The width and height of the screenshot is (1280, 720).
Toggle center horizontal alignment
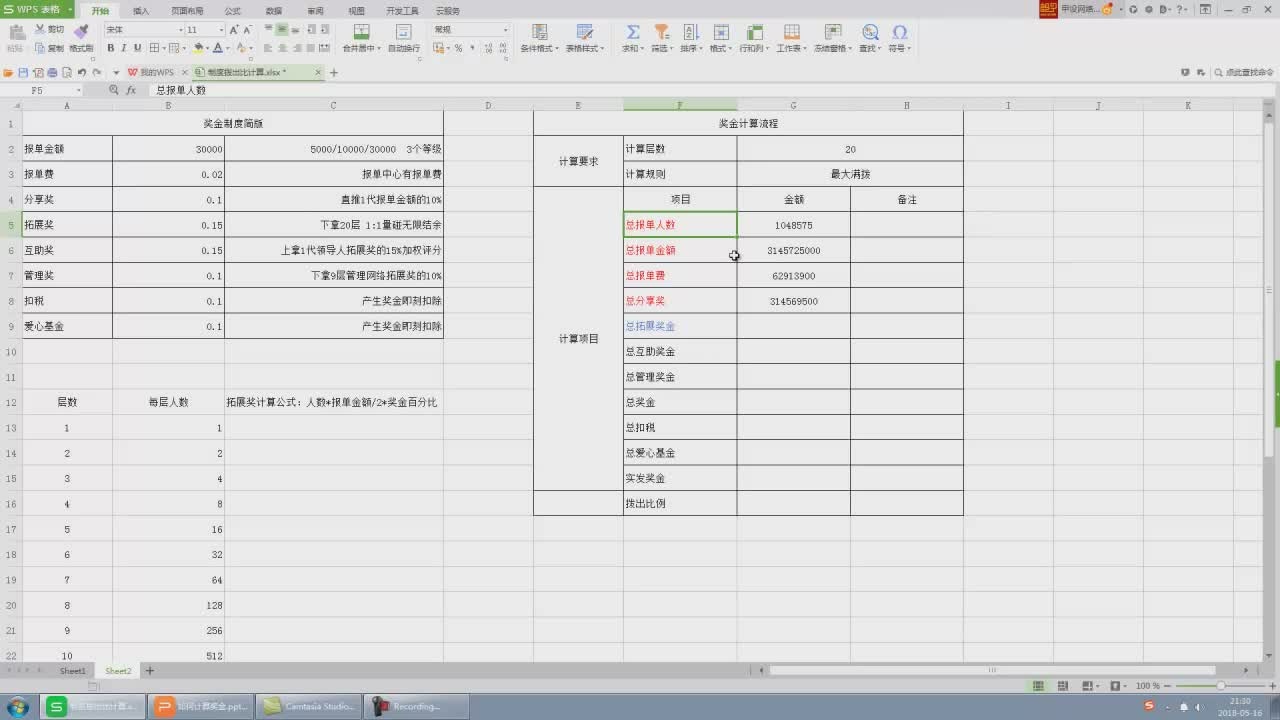283,48
